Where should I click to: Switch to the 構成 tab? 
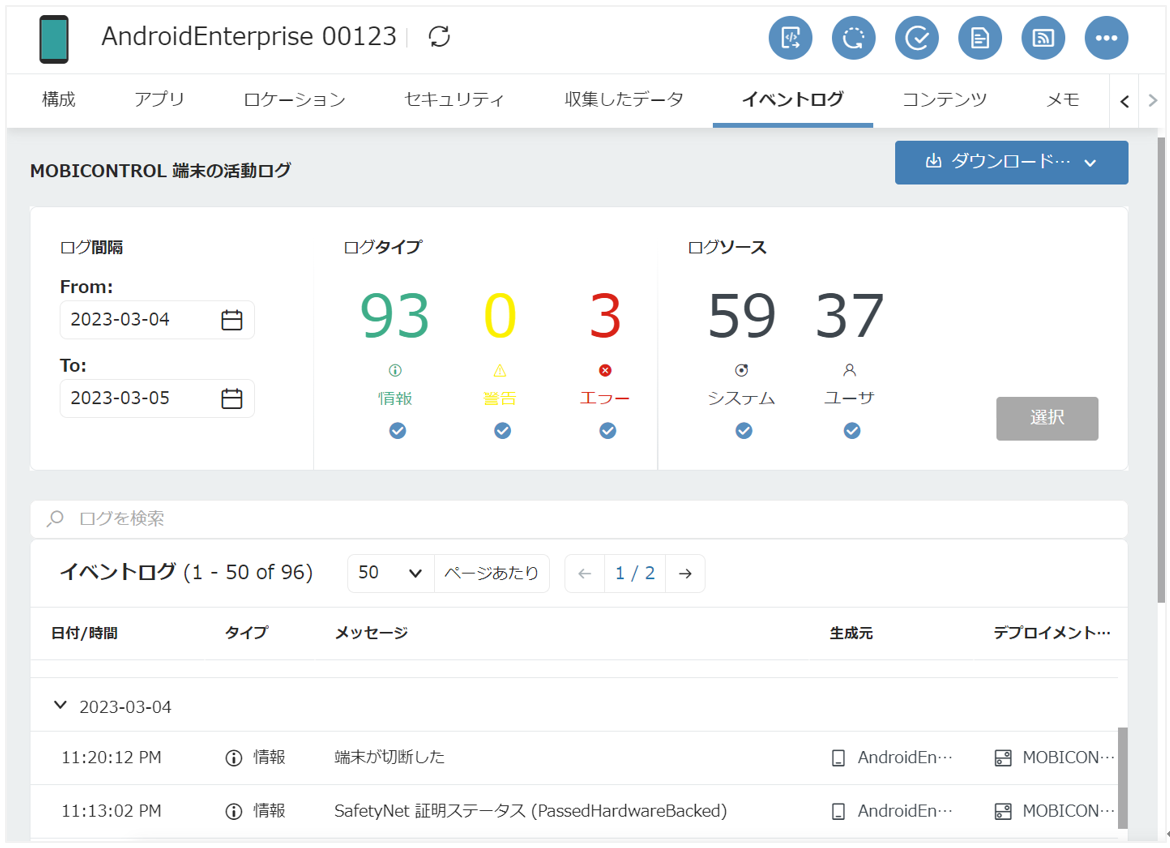(x=58, y=99)
